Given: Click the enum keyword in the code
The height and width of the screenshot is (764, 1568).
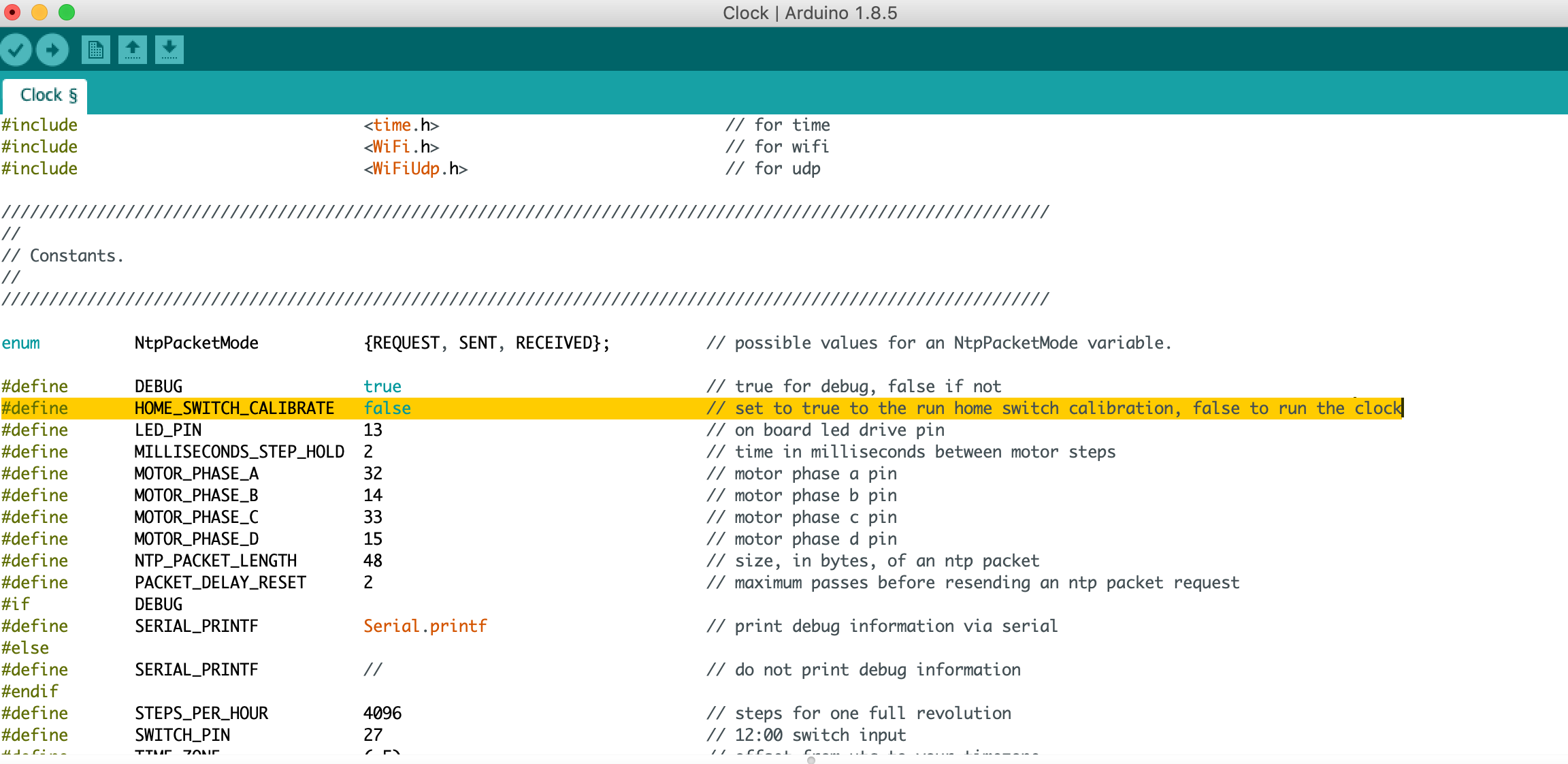Looking at the screenshot, I should pyautogui.click(x=21, y=343).
